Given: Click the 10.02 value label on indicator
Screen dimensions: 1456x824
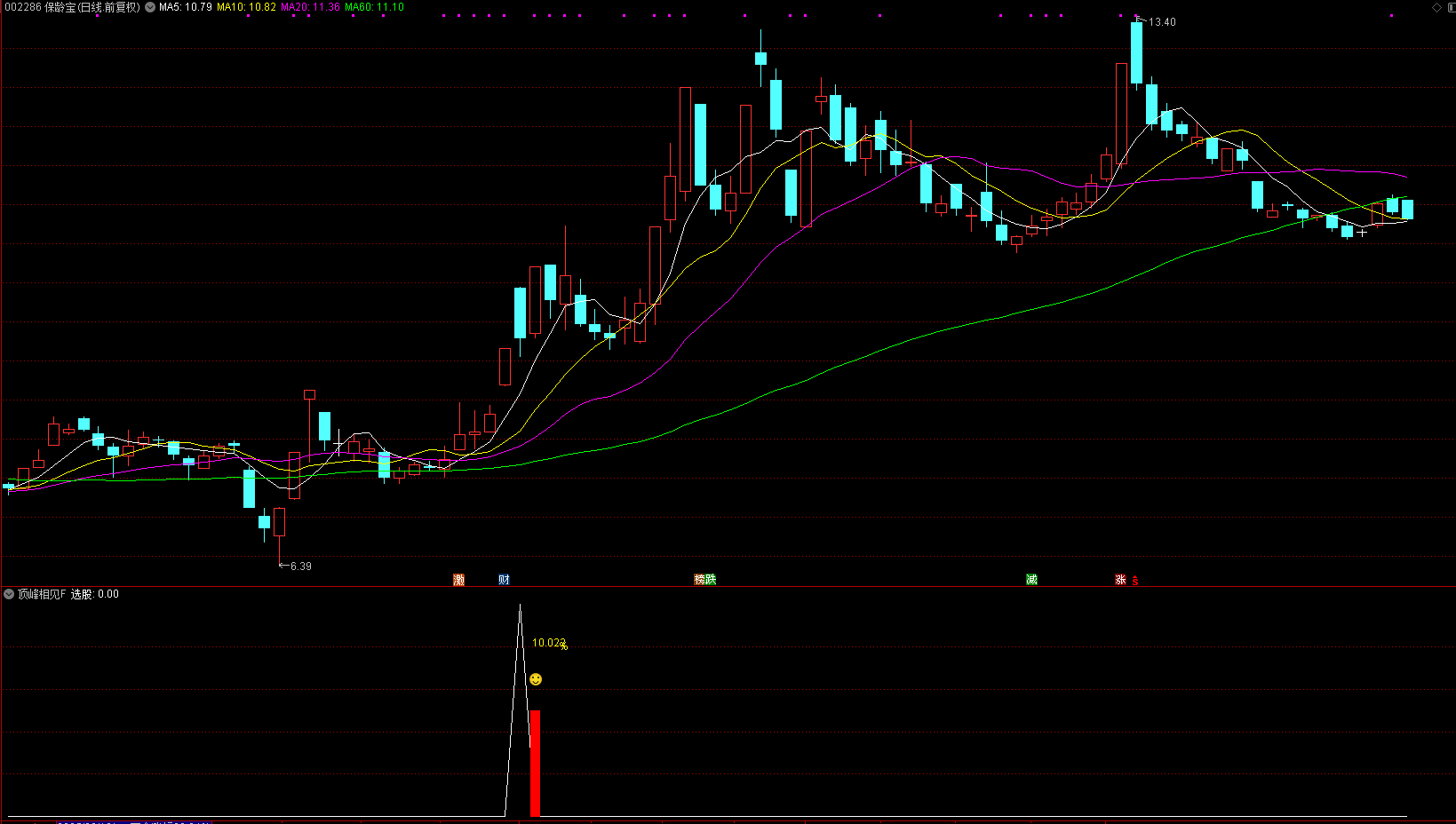Looking at the screenshot, I should 548,643.
